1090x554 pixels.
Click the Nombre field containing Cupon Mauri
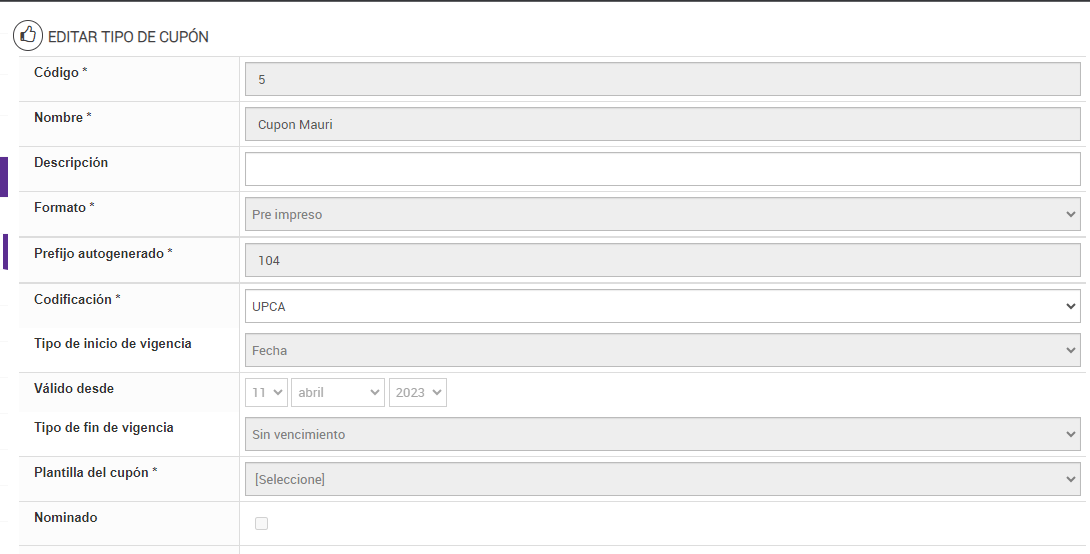tap(662, 124)
